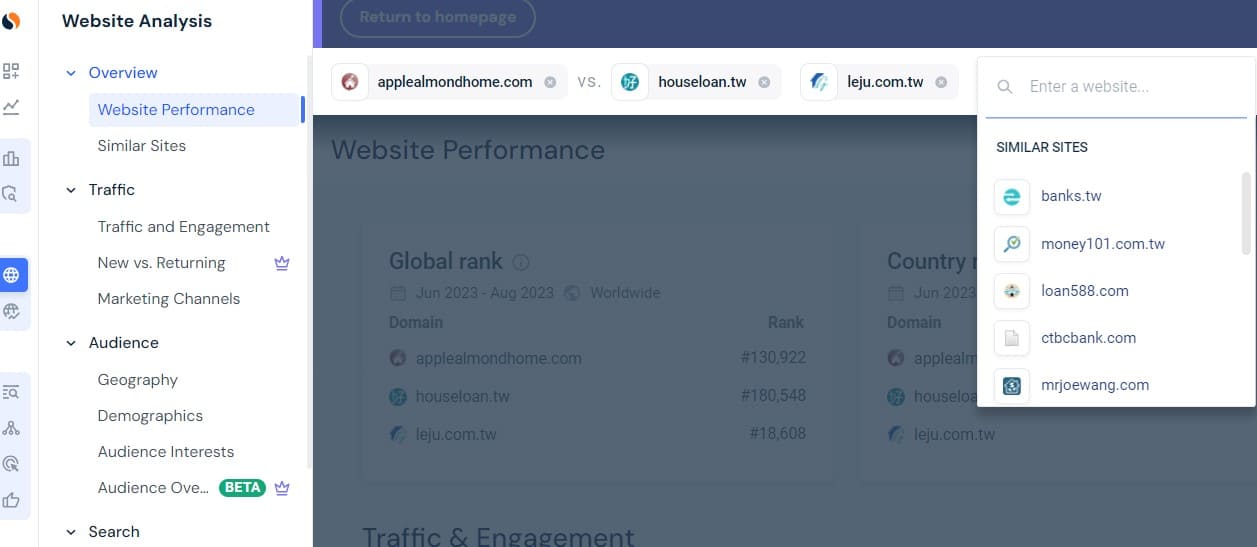This screenshot has height=547, width=1257.
Task: Remove houseloan.tw from the comparison
Action: click(764, 82)
